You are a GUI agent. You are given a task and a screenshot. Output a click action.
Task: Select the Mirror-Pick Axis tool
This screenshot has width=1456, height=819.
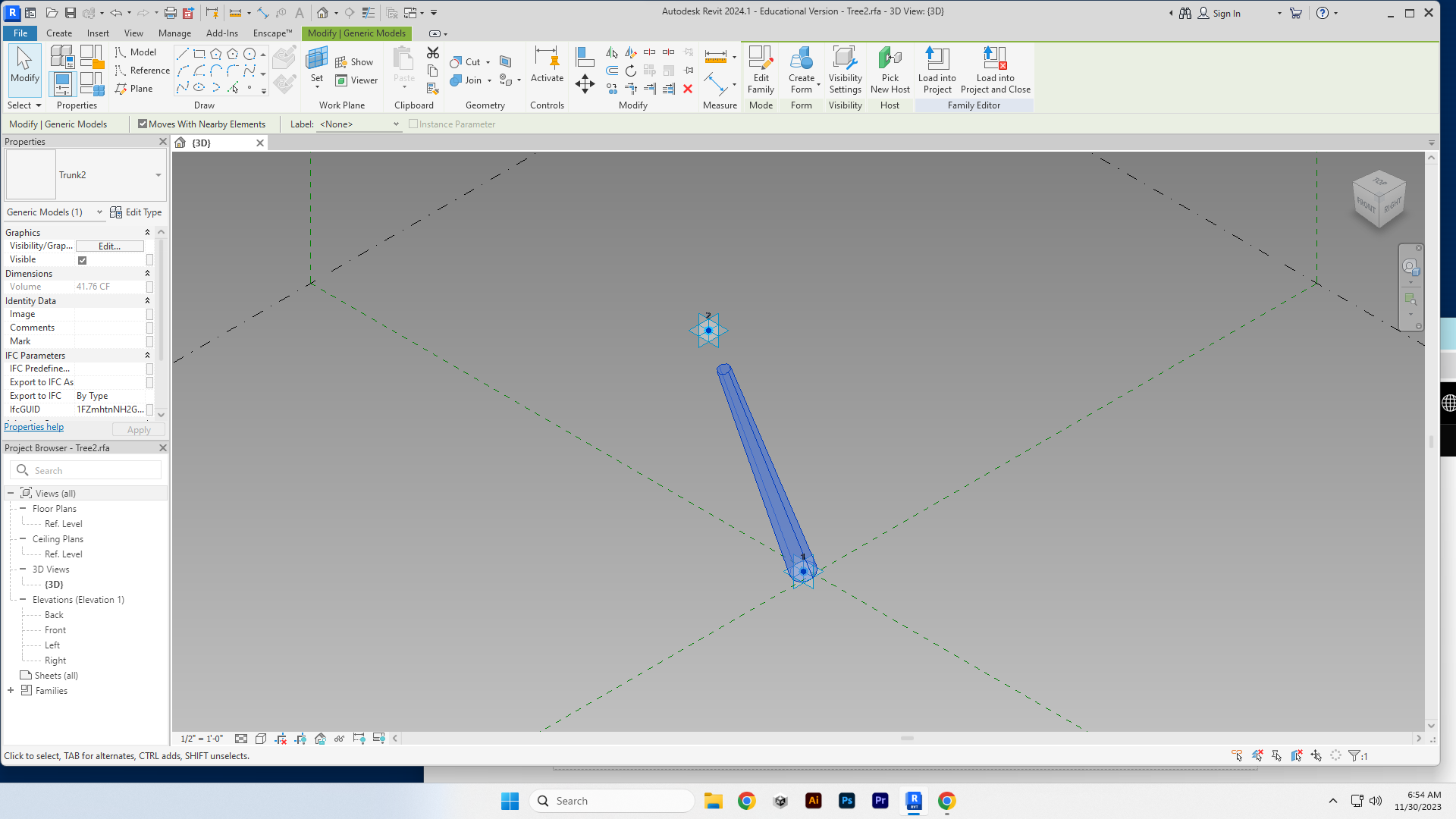click(612, 53)
